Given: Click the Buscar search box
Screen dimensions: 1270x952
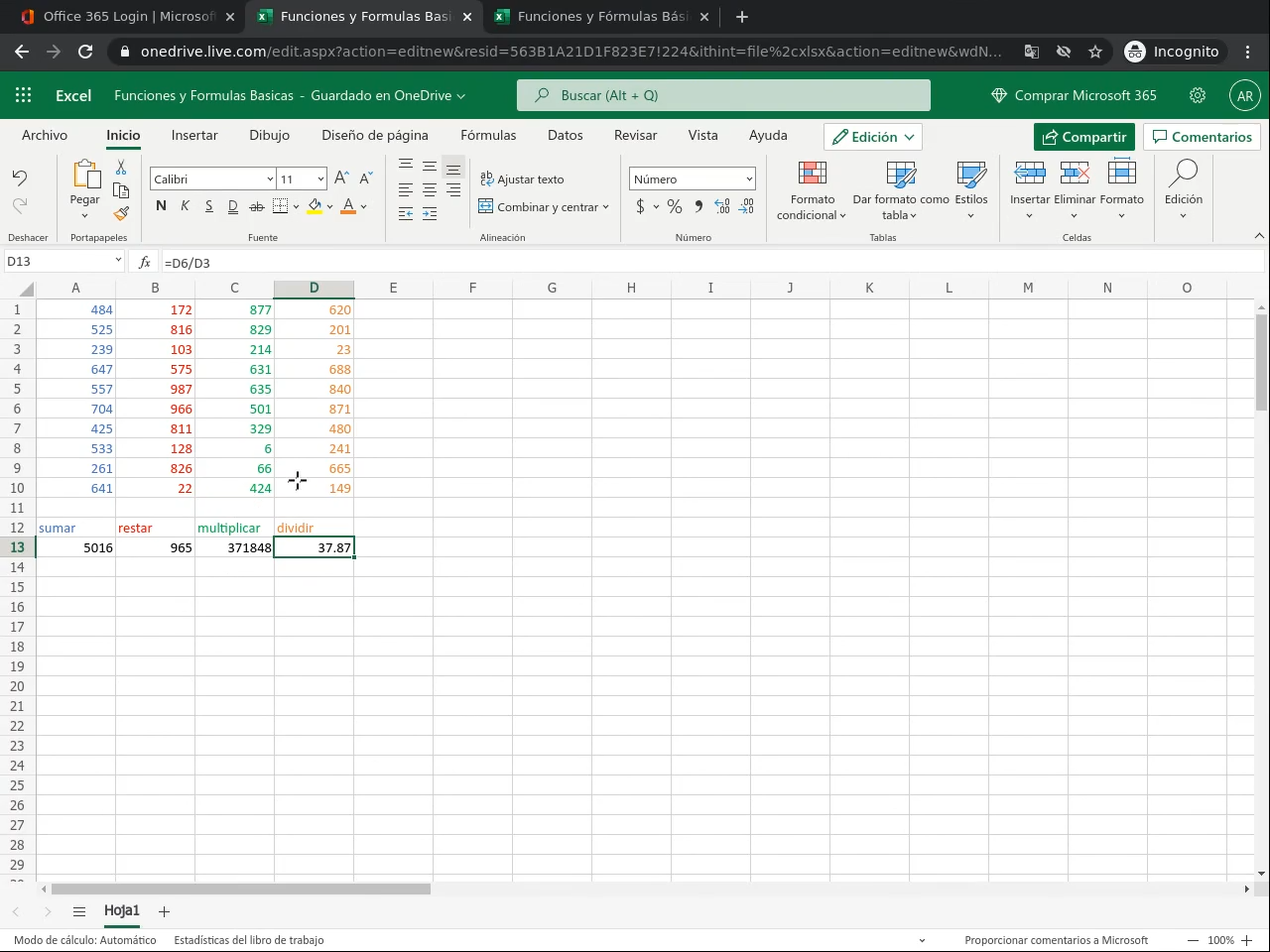Looking at the screenshot, I should click(723, 95).
